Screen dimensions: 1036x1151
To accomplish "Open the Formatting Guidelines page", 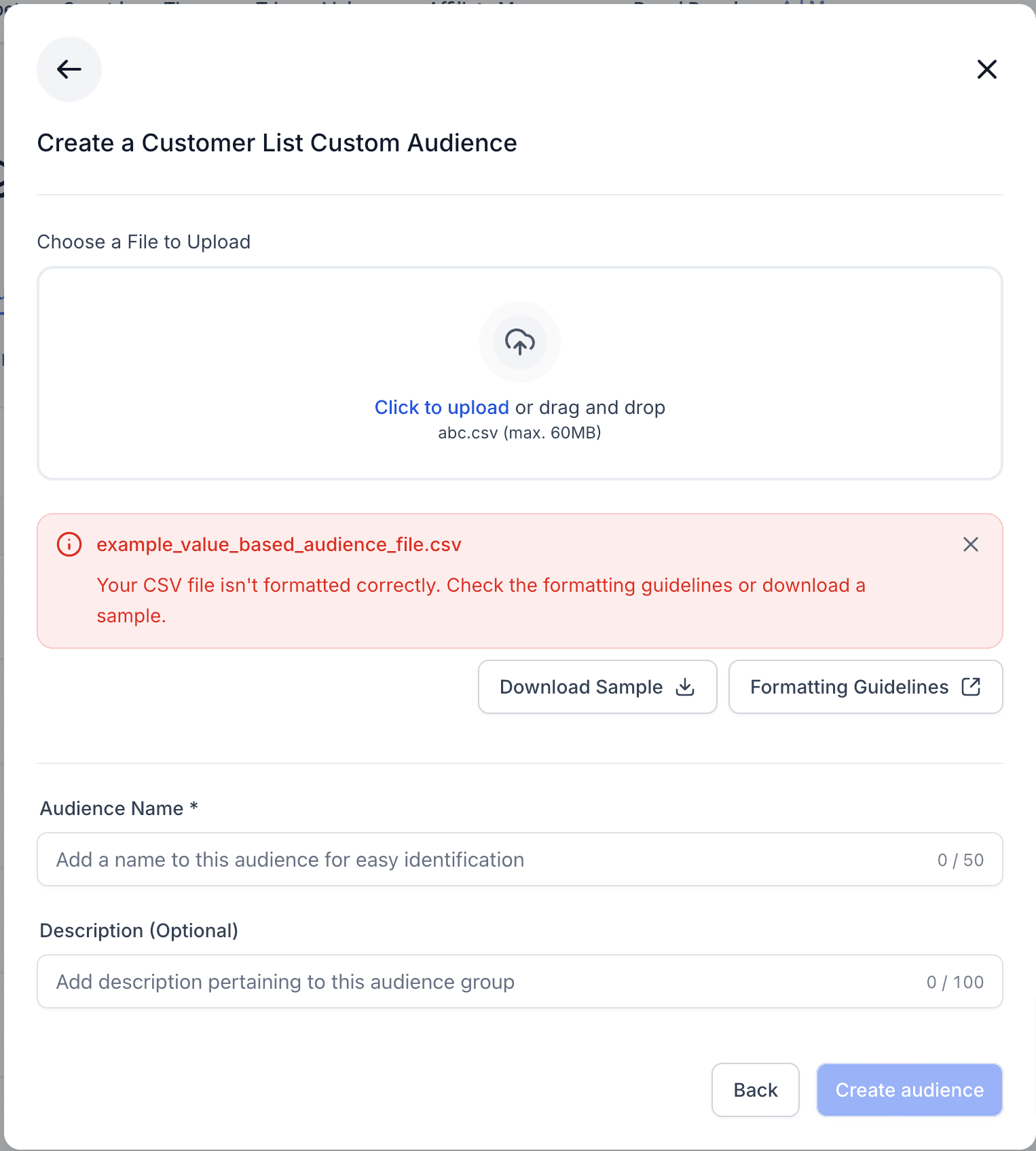I will (866, 687).
